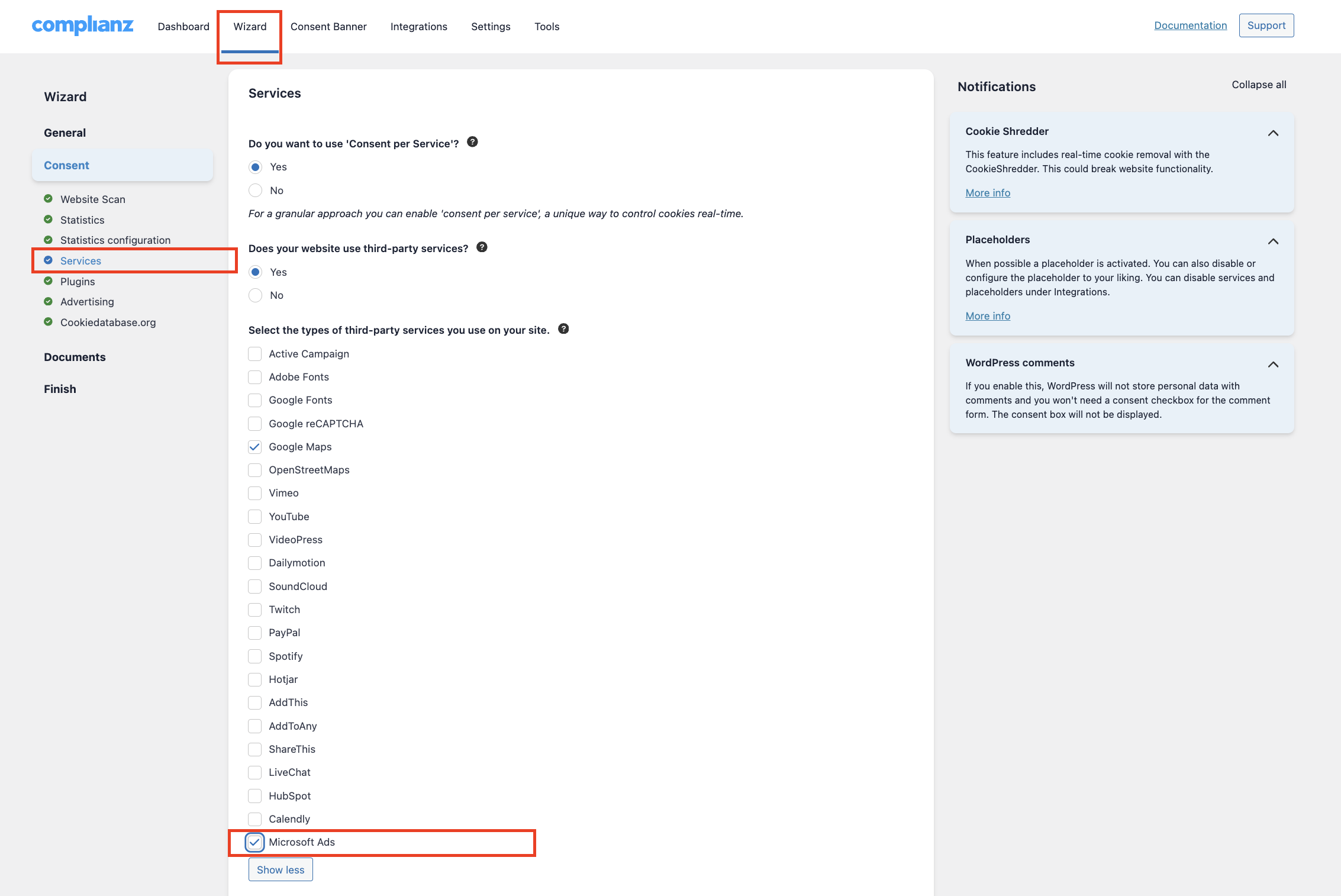Open the Plugins step

pyautogui.click(x=78, y=281)
